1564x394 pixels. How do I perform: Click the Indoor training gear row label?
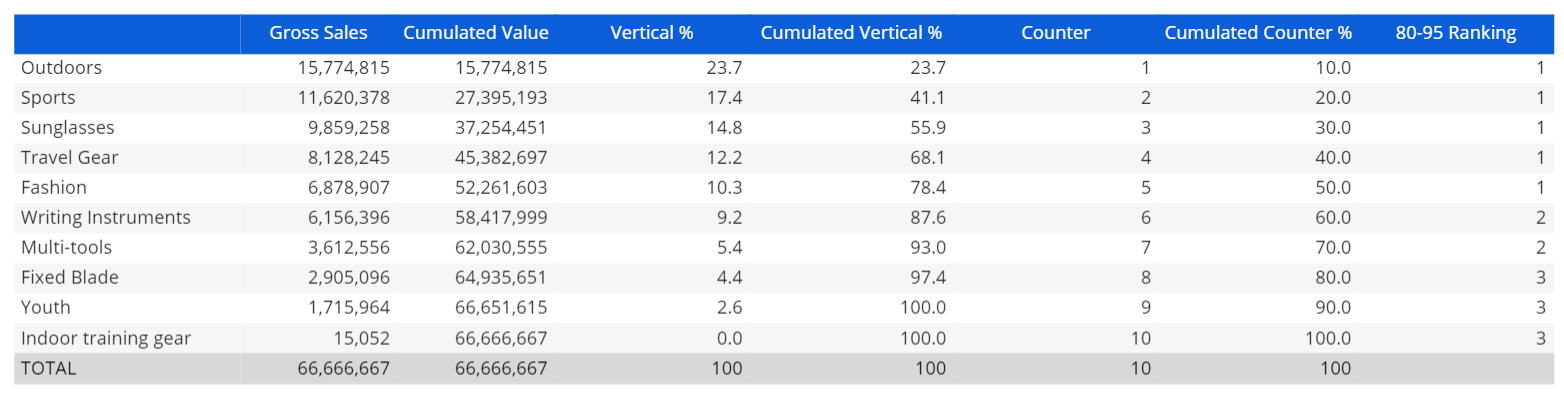click(x=106, y=338)
